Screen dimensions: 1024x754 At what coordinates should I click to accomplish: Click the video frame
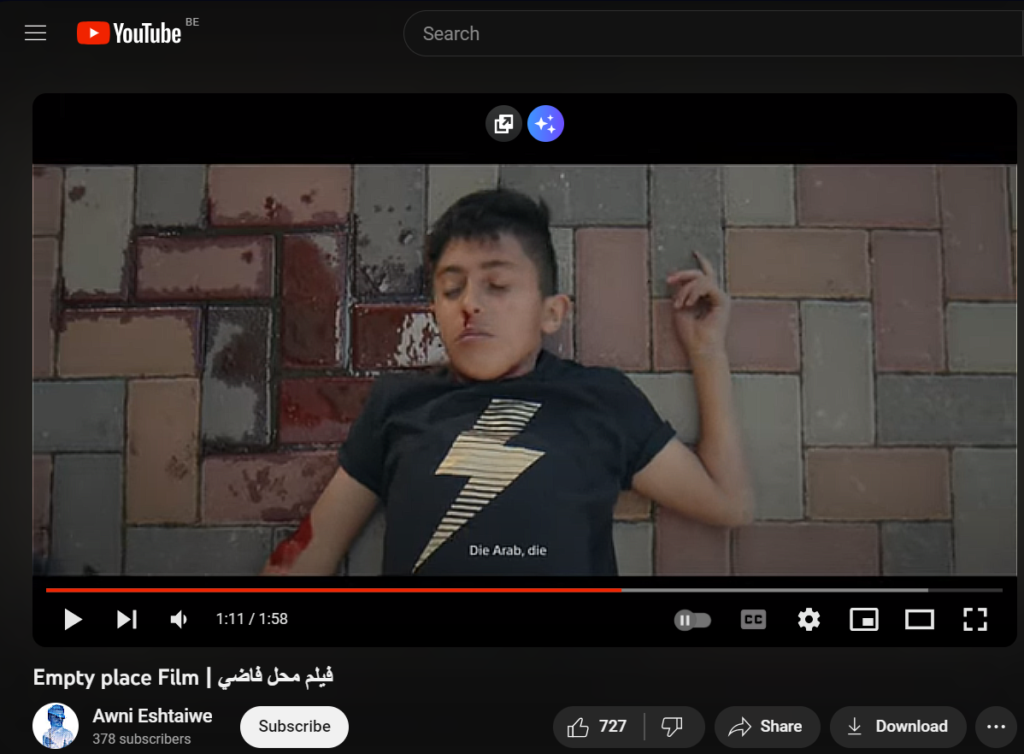tap(524, 369)
